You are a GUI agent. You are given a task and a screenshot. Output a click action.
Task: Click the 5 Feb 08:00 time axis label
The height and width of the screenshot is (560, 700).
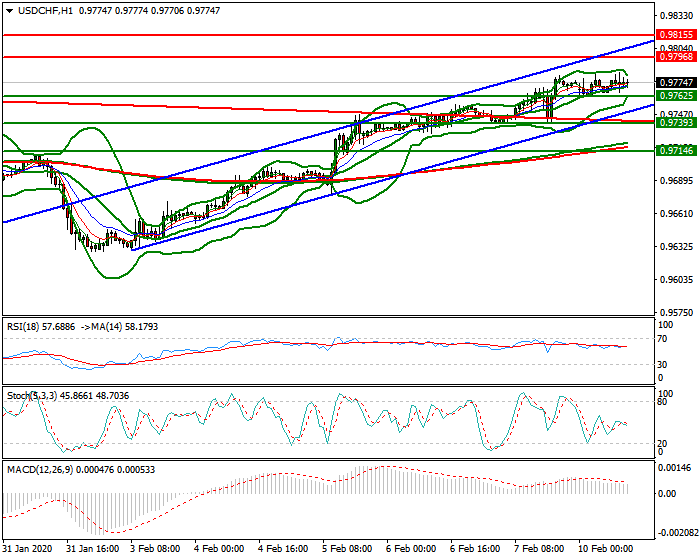point(347,548)
